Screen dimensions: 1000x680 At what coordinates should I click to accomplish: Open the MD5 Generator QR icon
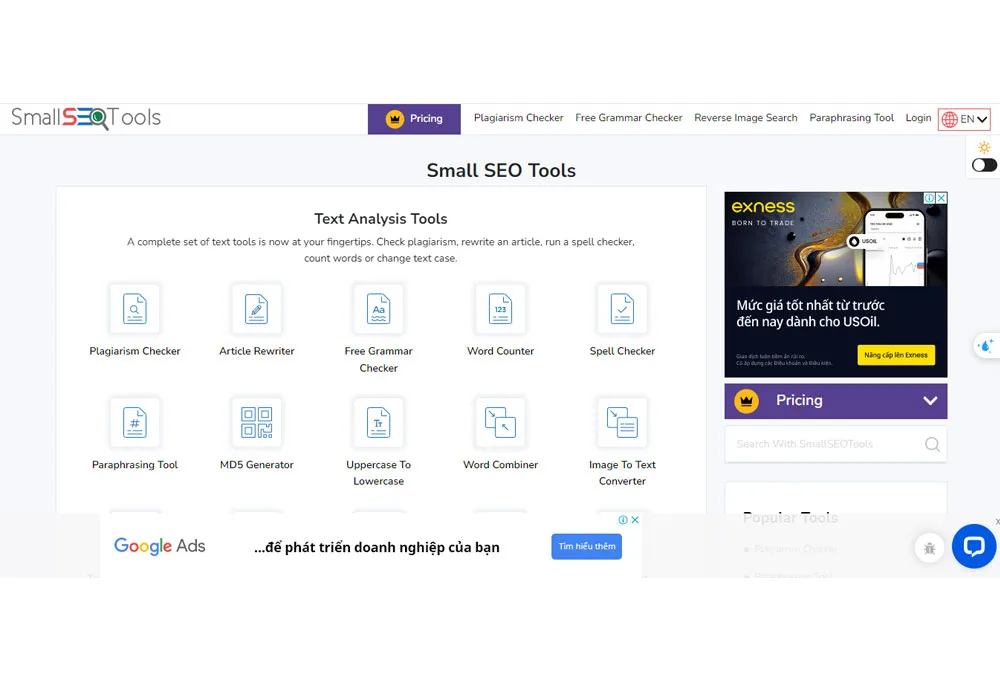[256, 422]
